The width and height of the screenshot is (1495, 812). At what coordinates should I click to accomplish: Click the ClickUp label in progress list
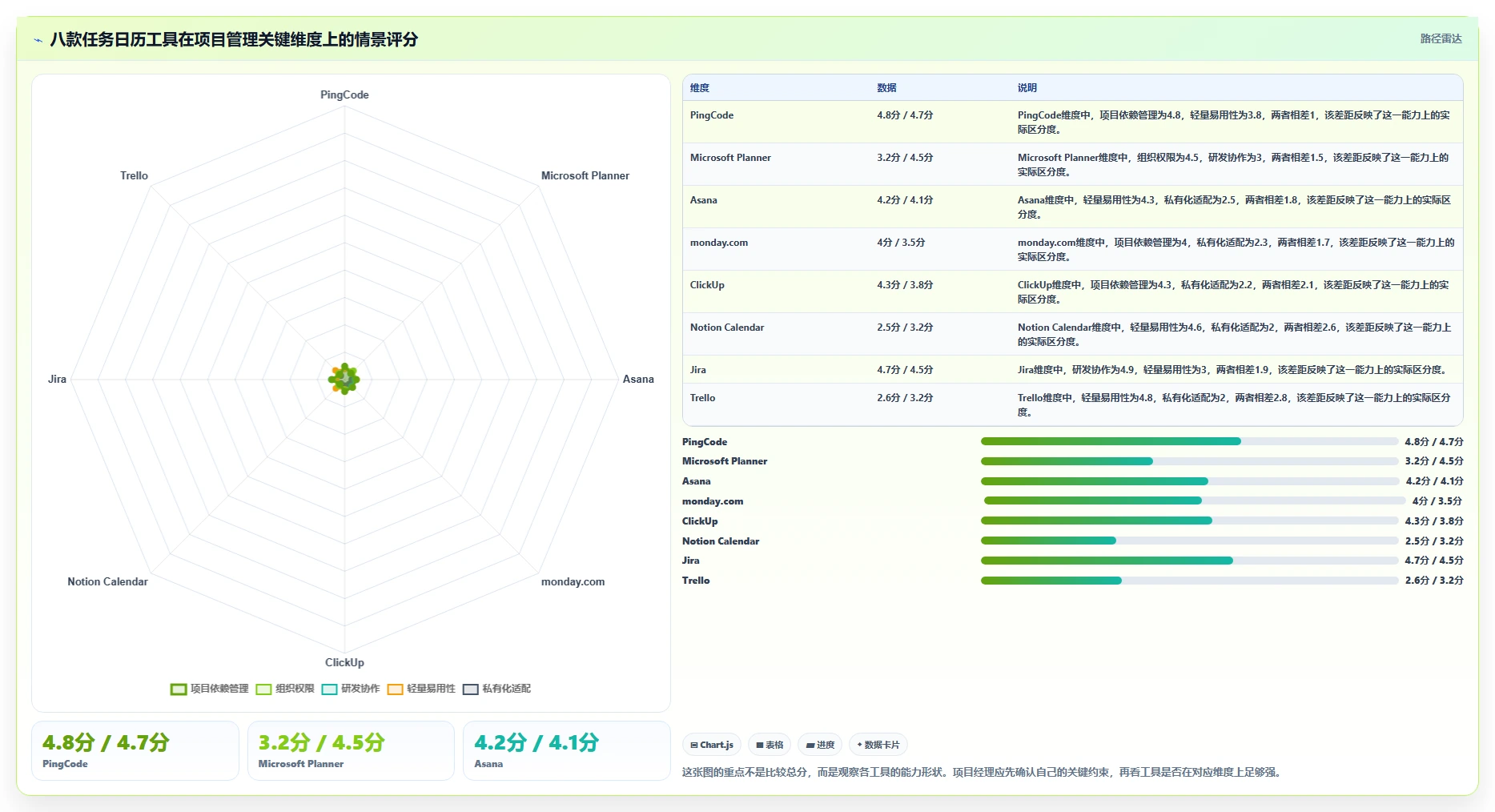pyautogui.click(x=700, y=521)
